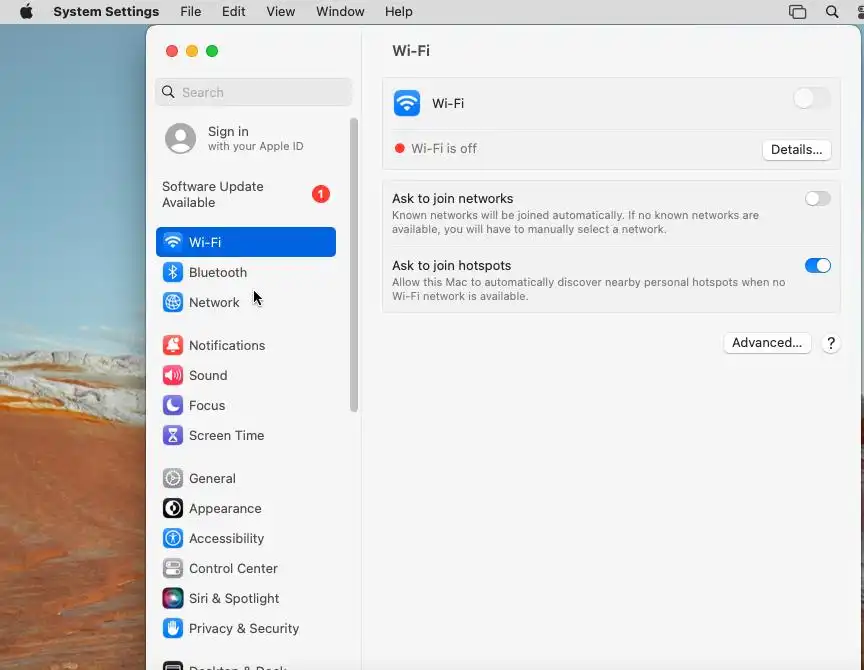Click the settings Search field
Viewport: 864px width, 670px height.
click(253, 92)
